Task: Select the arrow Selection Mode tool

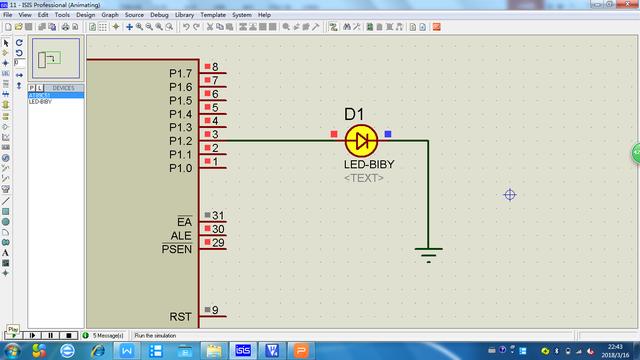Action: click(6, 43)
